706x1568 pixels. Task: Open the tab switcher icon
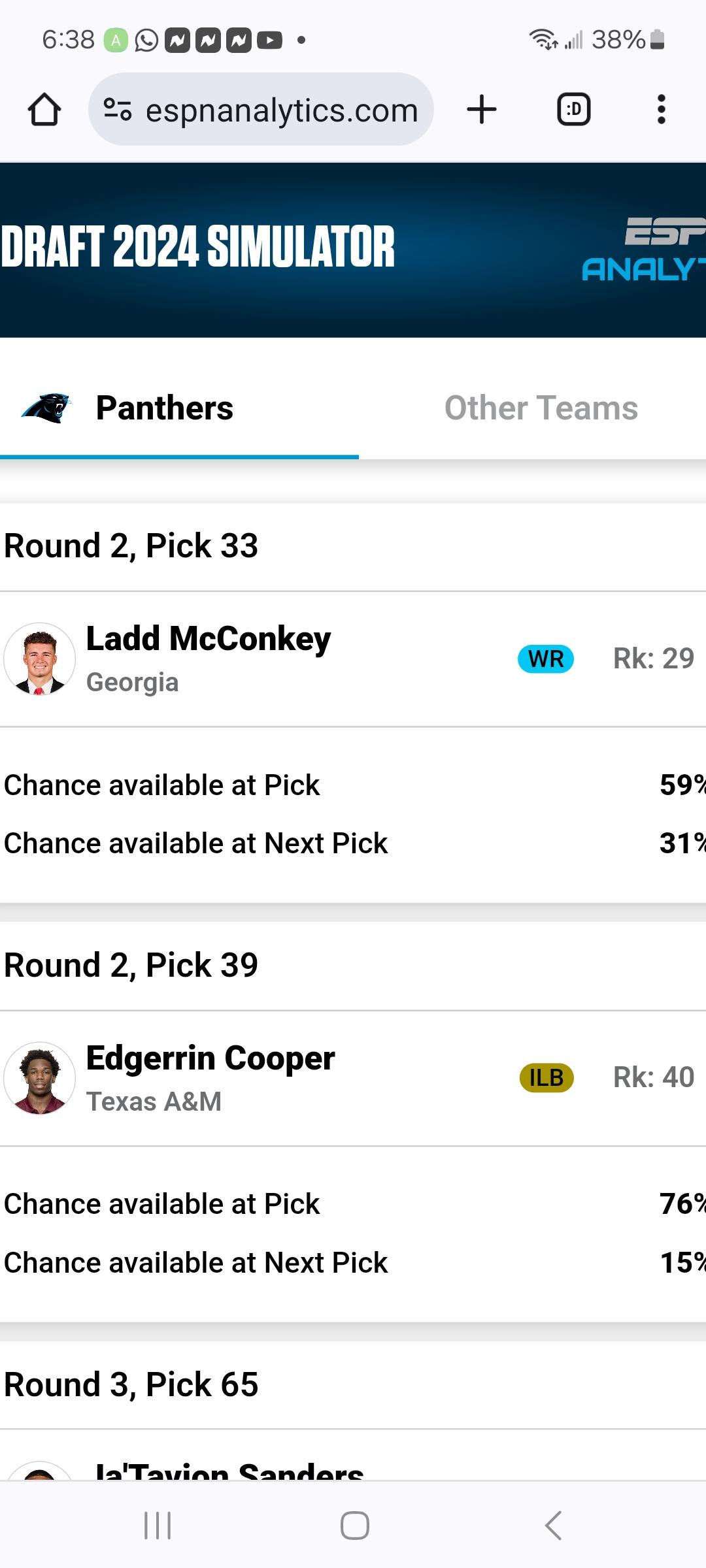[x=573, y=109]
